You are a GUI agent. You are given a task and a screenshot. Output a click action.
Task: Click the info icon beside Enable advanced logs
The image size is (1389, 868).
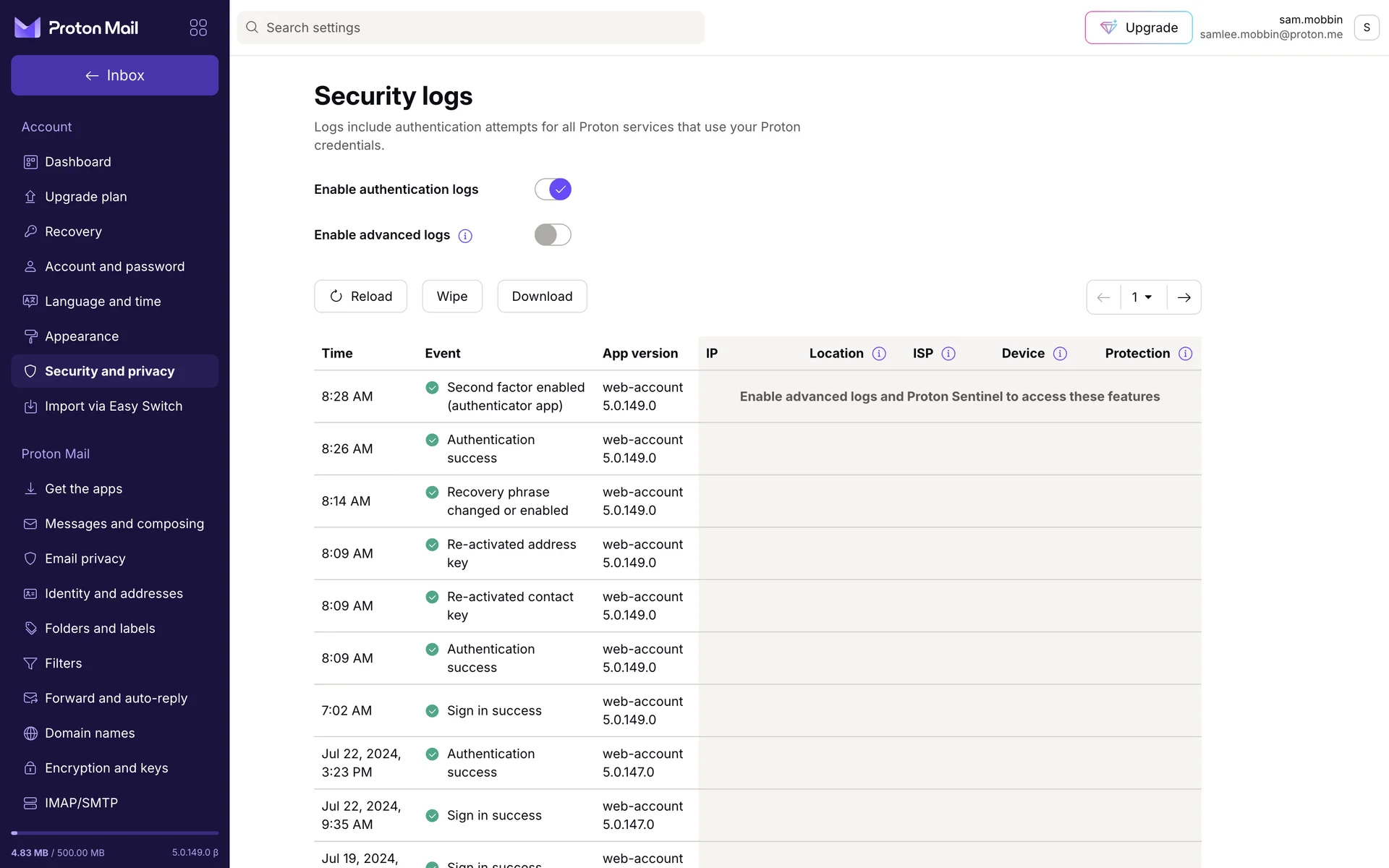tap(465, 236)
